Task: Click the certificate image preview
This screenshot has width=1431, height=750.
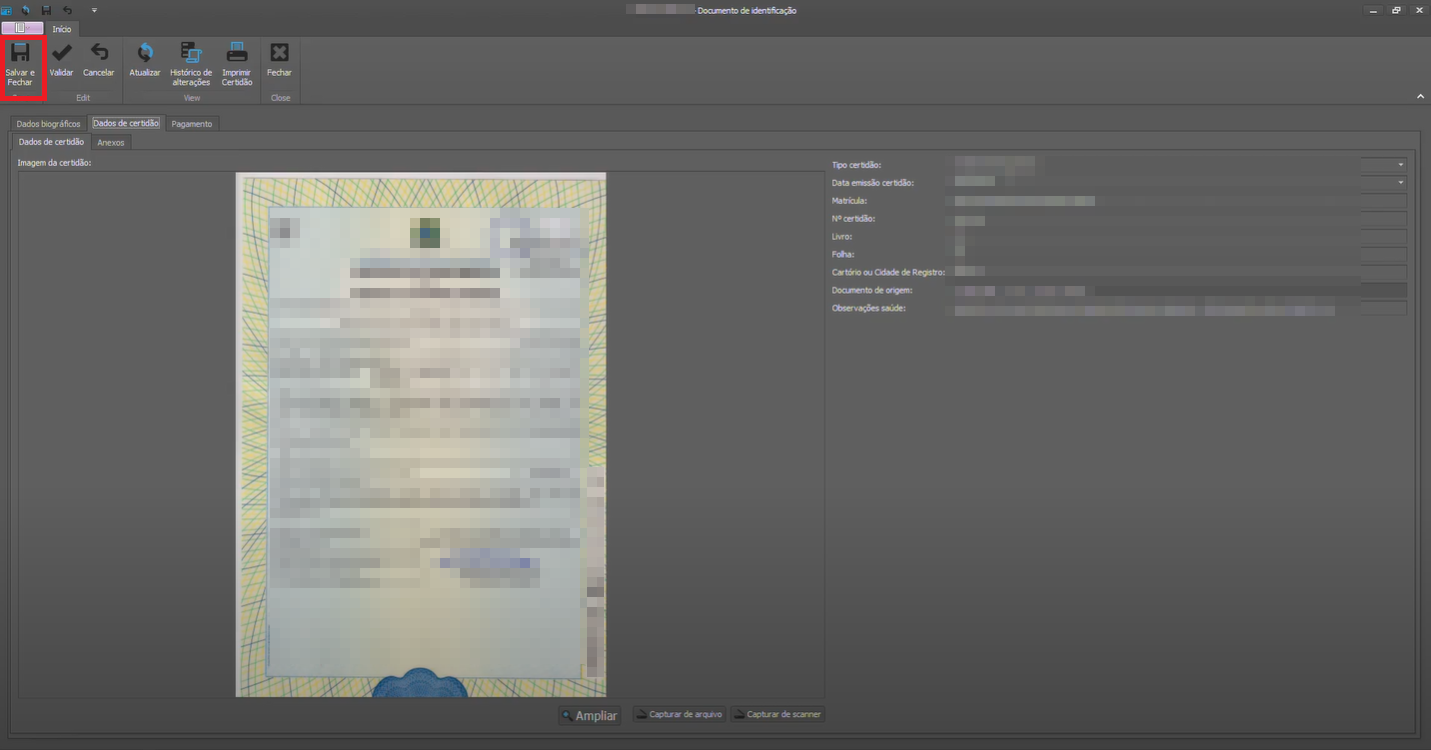Action: [421, 435]
